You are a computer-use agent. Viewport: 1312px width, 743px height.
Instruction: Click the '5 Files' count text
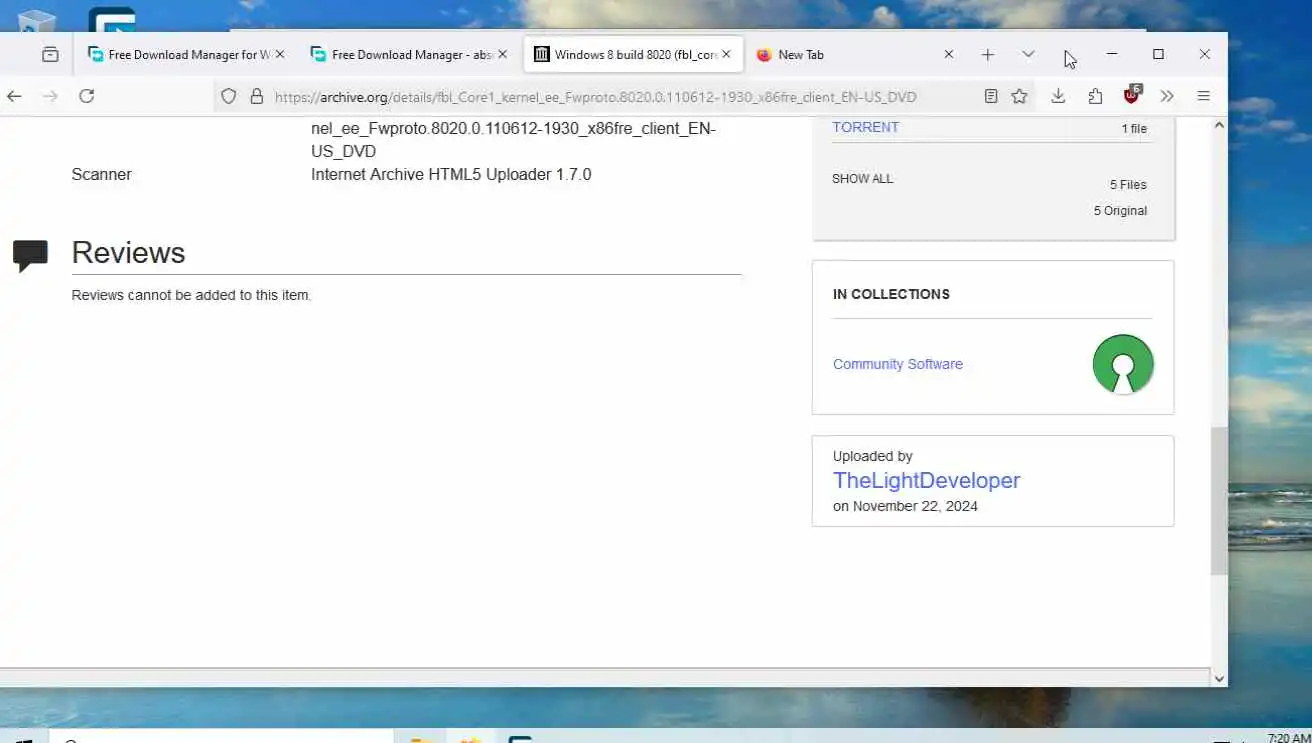click(1127, 185)
